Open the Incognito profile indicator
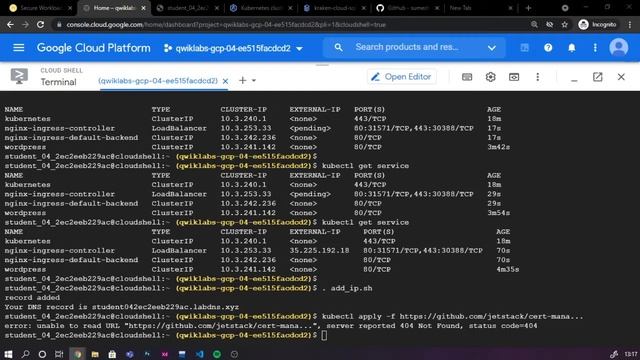Image resolution: width=640 pixels, height=360 pixels. (x=598, y=24)
